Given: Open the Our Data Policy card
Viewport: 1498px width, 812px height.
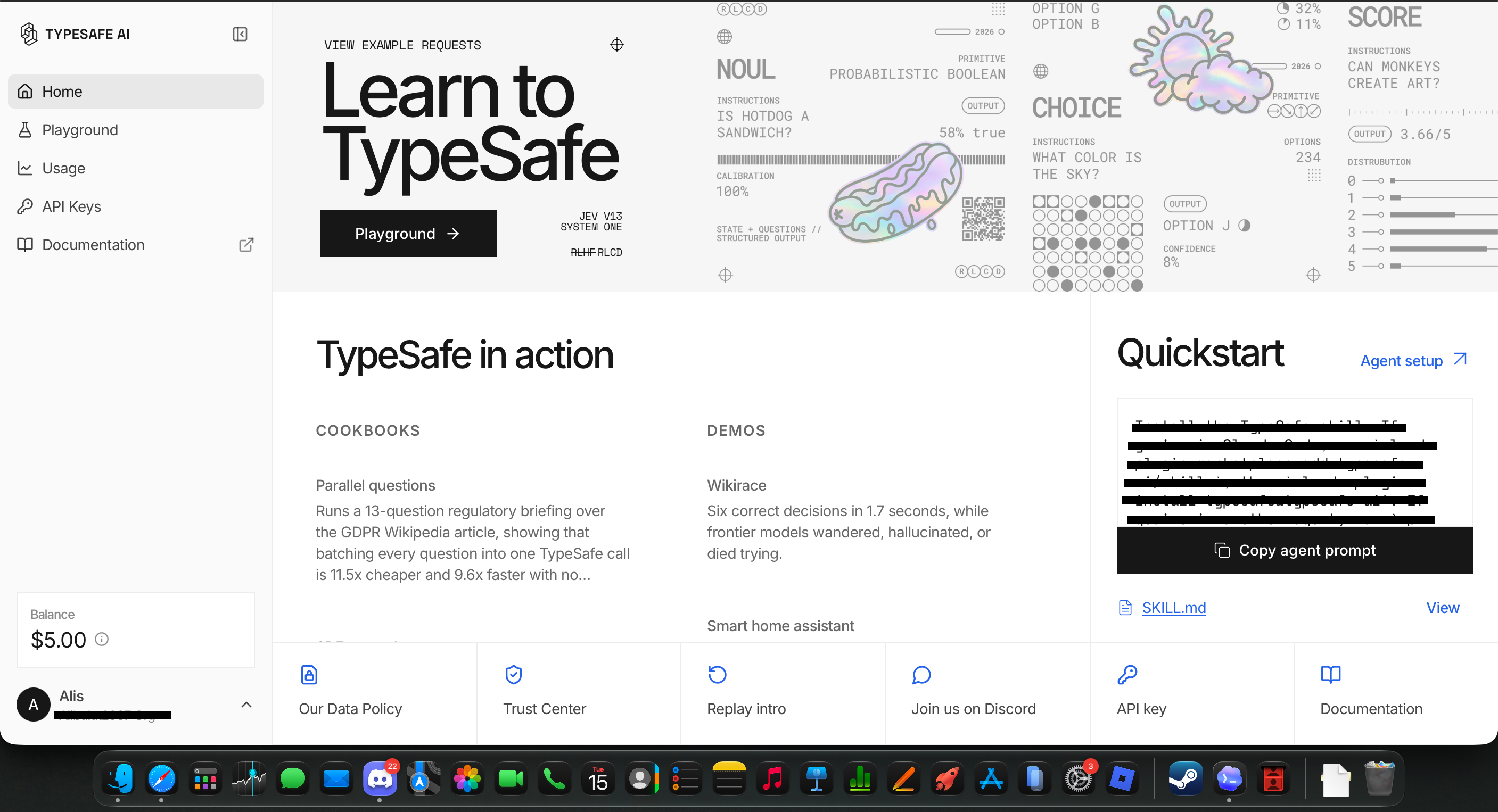Looking at the screenshot, I should coord(375,693).
